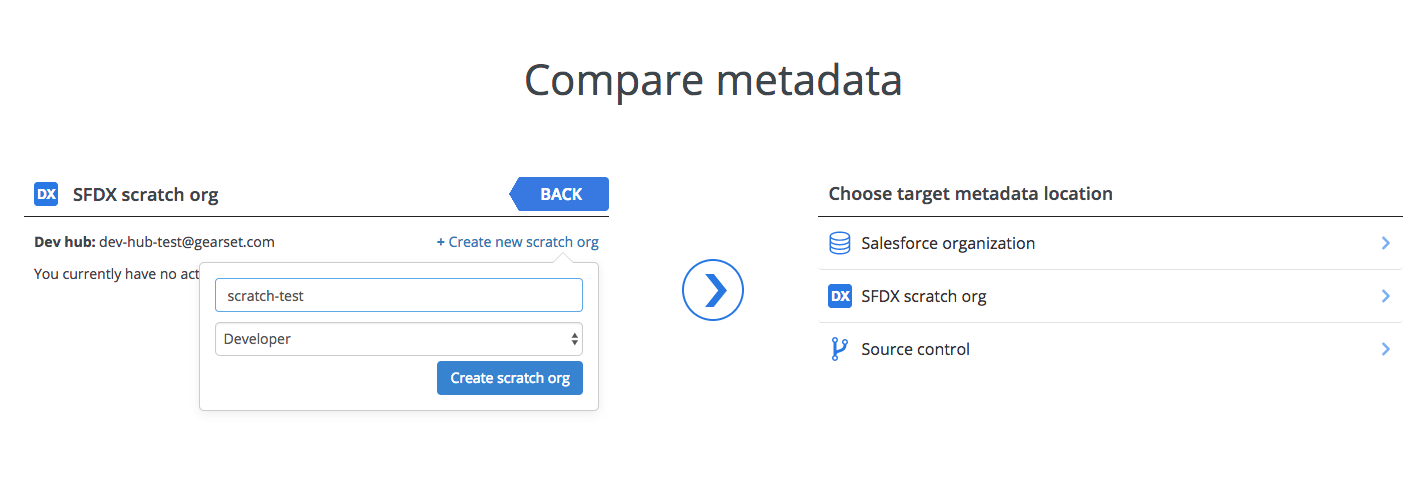This screenshot has width=1422, height=478.
Task: Expand the Source control chevron
Action: pyautogui.click(x=1385, y=349)
